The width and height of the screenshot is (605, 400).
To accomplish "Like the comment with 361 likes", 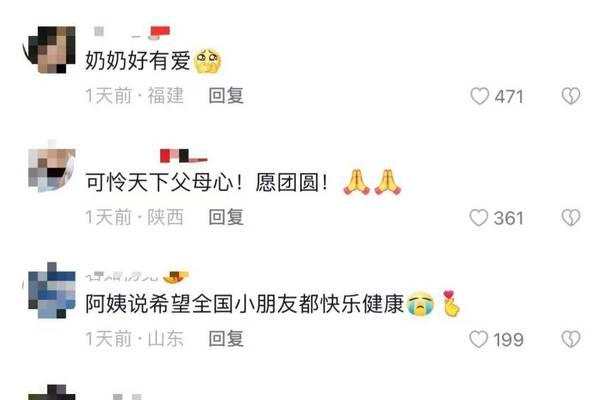I will (479, 218).
